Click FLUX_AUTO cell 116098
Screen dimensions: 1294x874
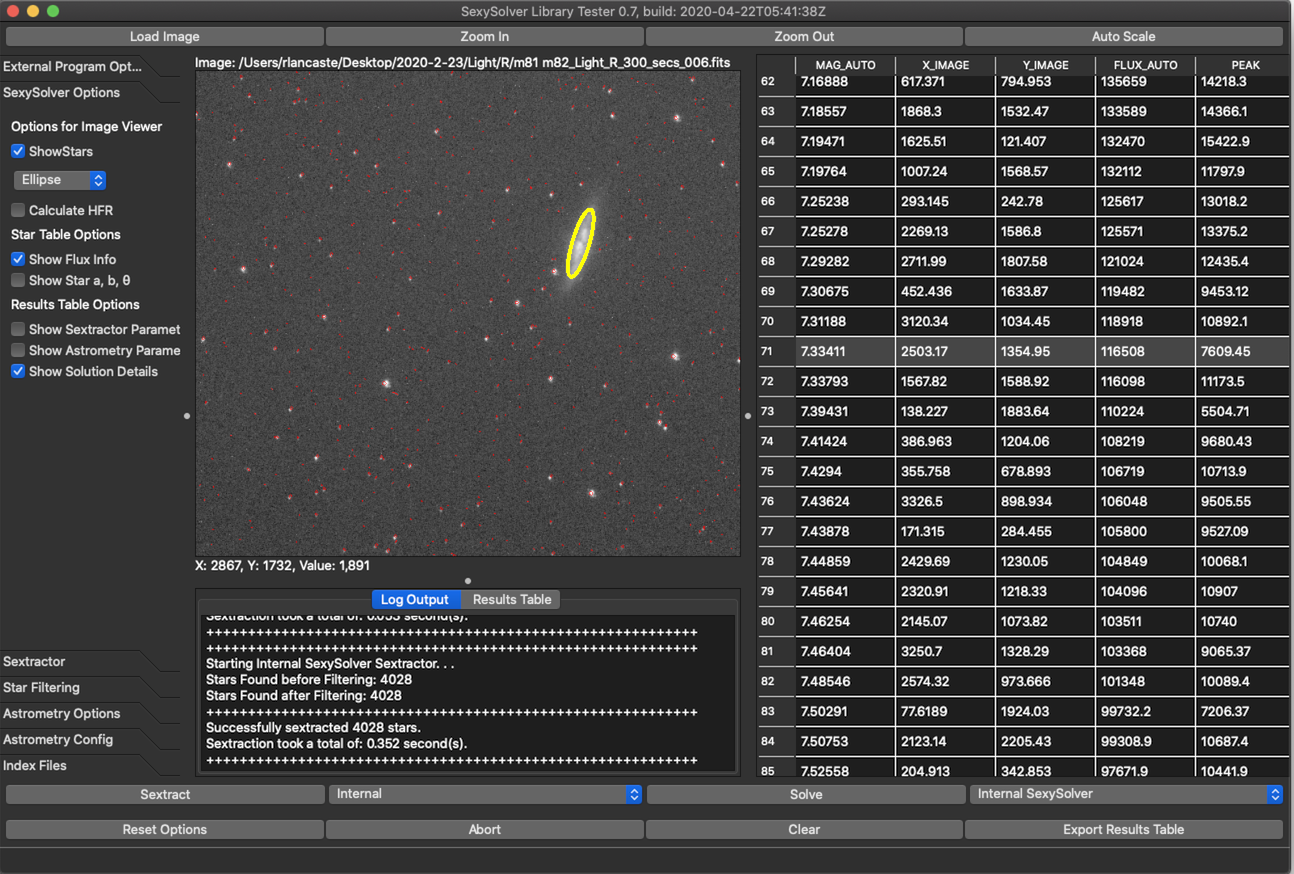[1145, 381]
